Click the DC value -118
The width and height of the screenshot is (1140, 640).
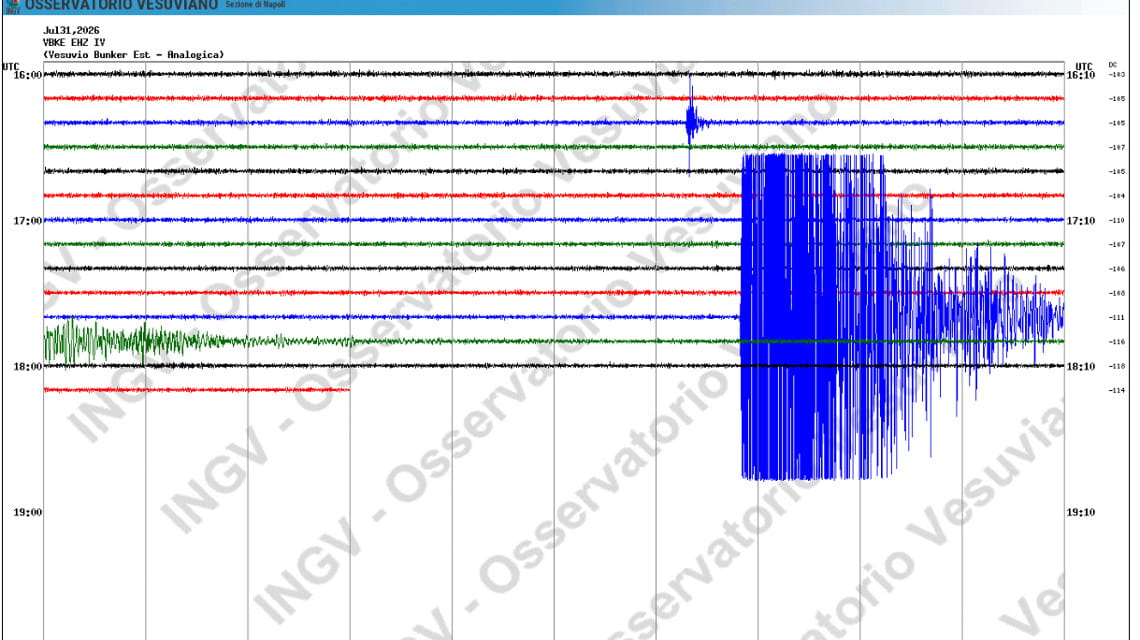click(1117, 366)
